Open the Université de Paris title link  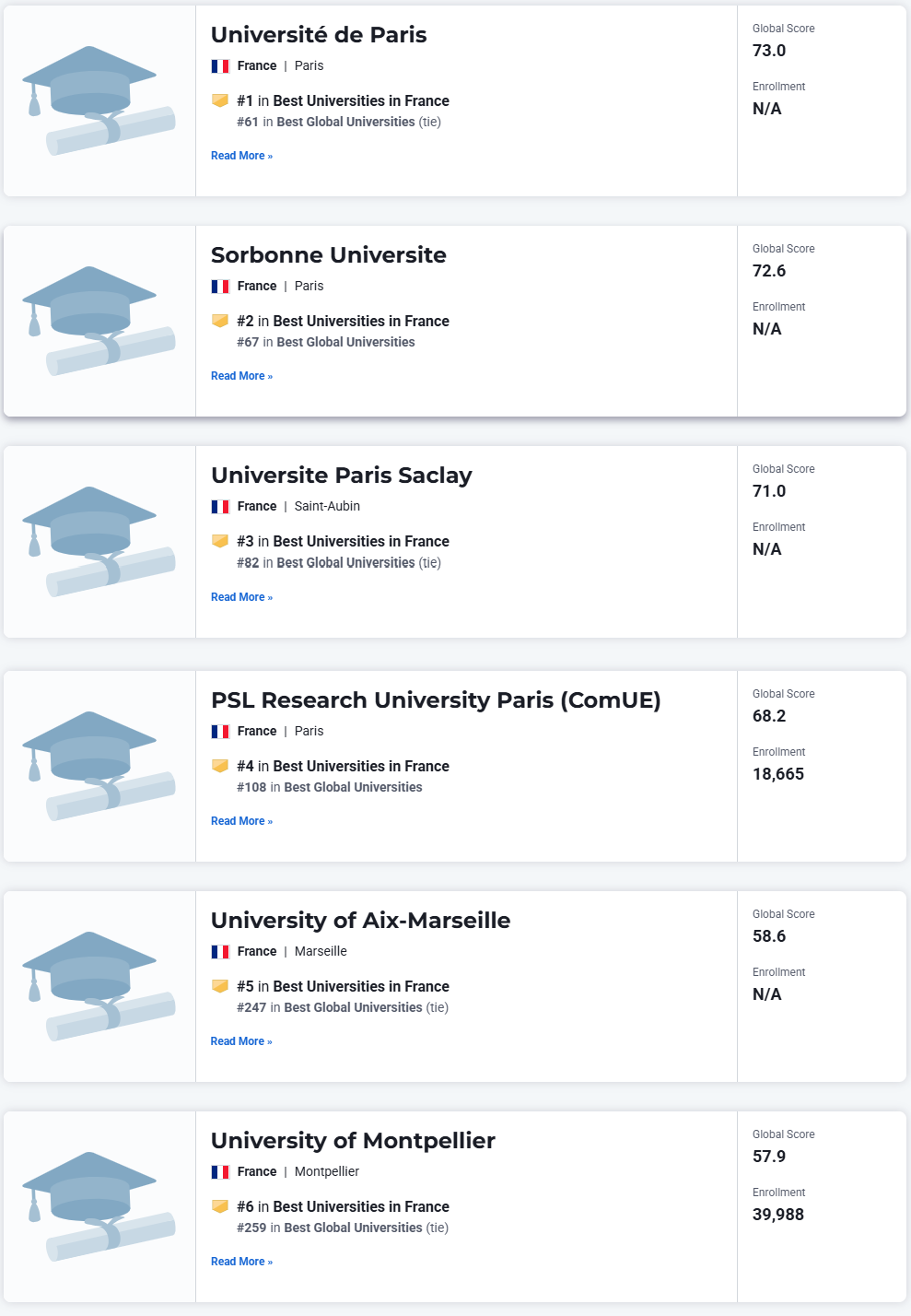pyautogui.click(x=319, y=35)
